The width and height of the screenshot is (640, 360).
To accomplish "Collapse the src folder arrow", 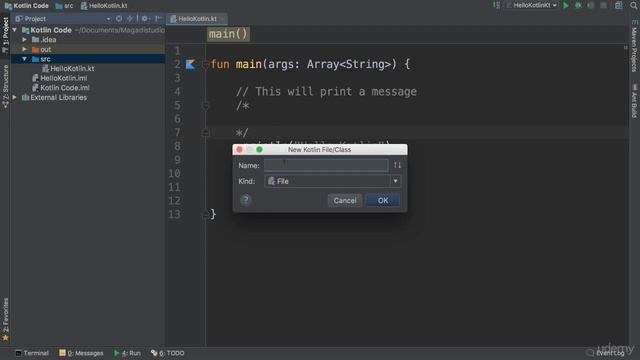I will (25, 59).
